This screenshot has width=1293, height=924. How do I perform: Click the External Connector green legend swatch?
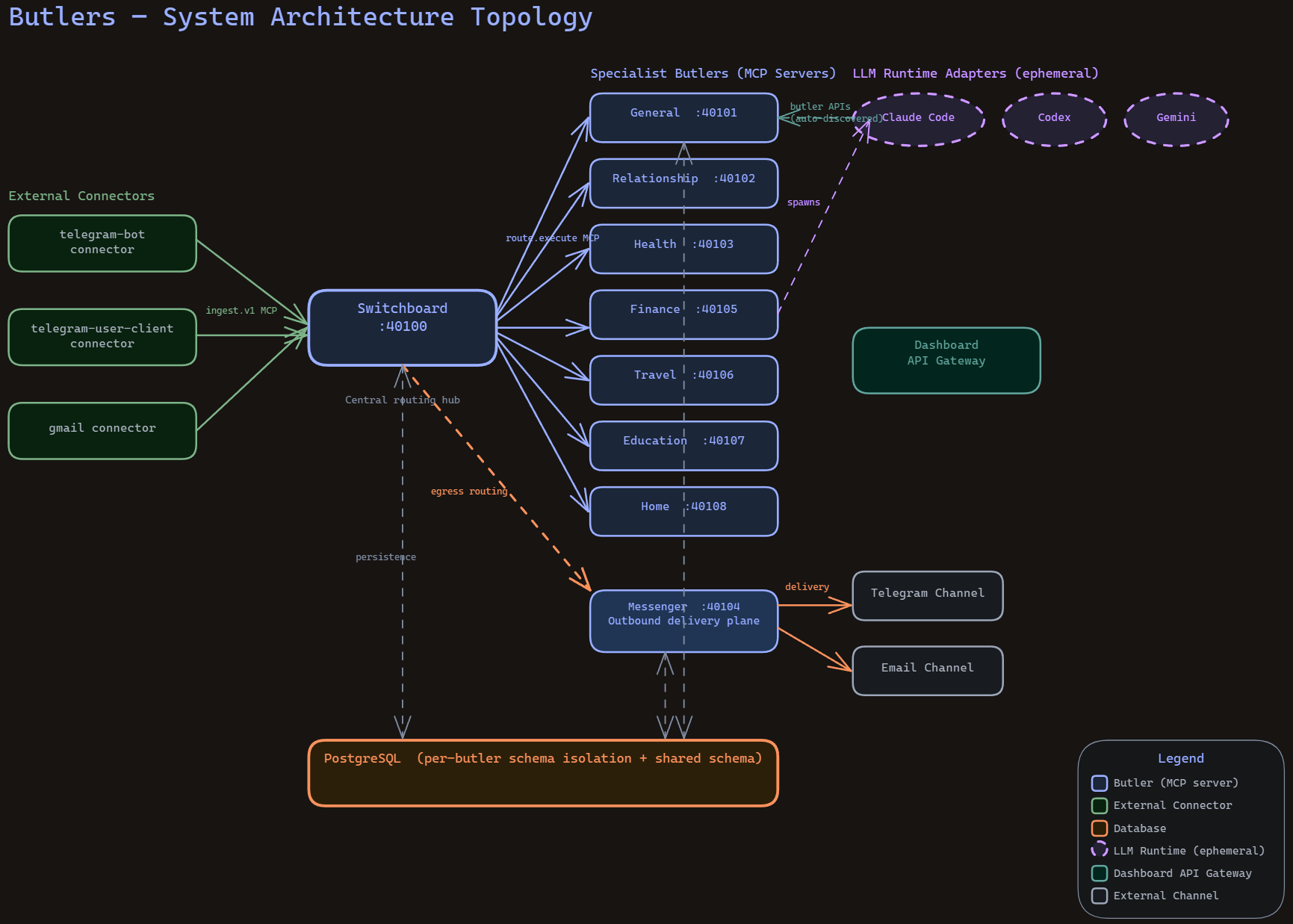tap(1099, 805)
